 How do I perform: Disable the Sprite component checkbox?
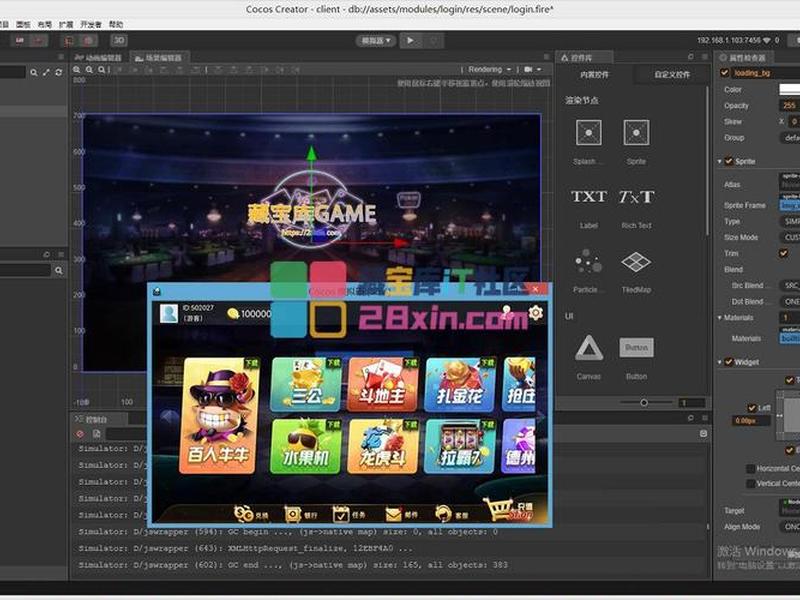coord(729,161)
